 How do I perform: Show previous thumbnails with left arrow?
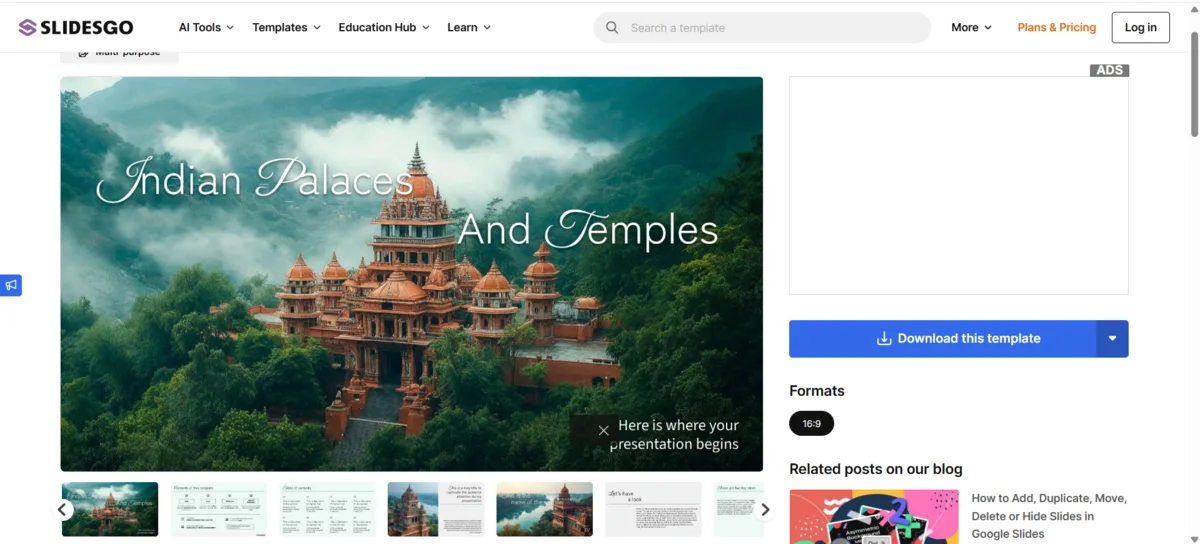[63, 510]
